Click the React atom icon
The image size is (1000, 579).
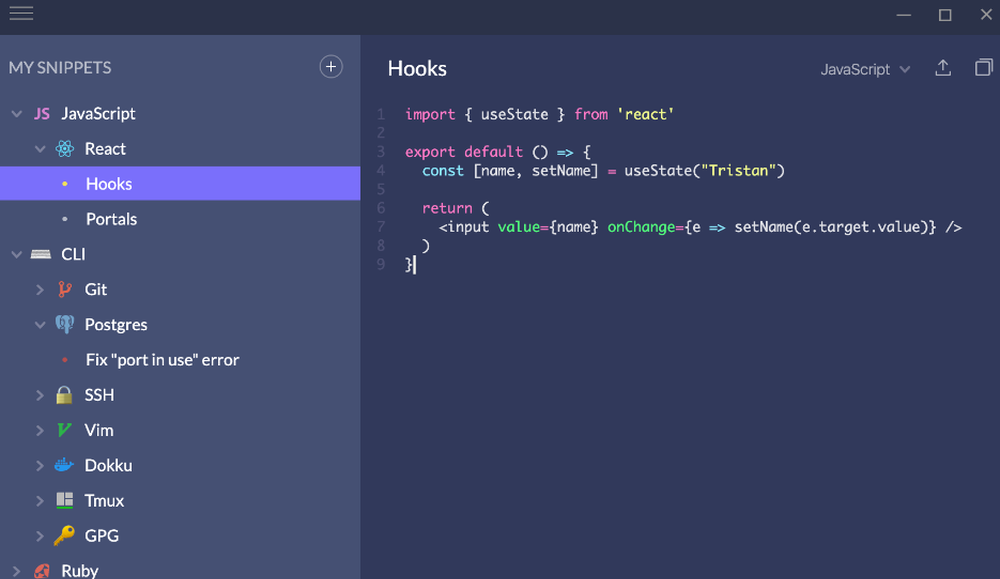pos(64,149)
